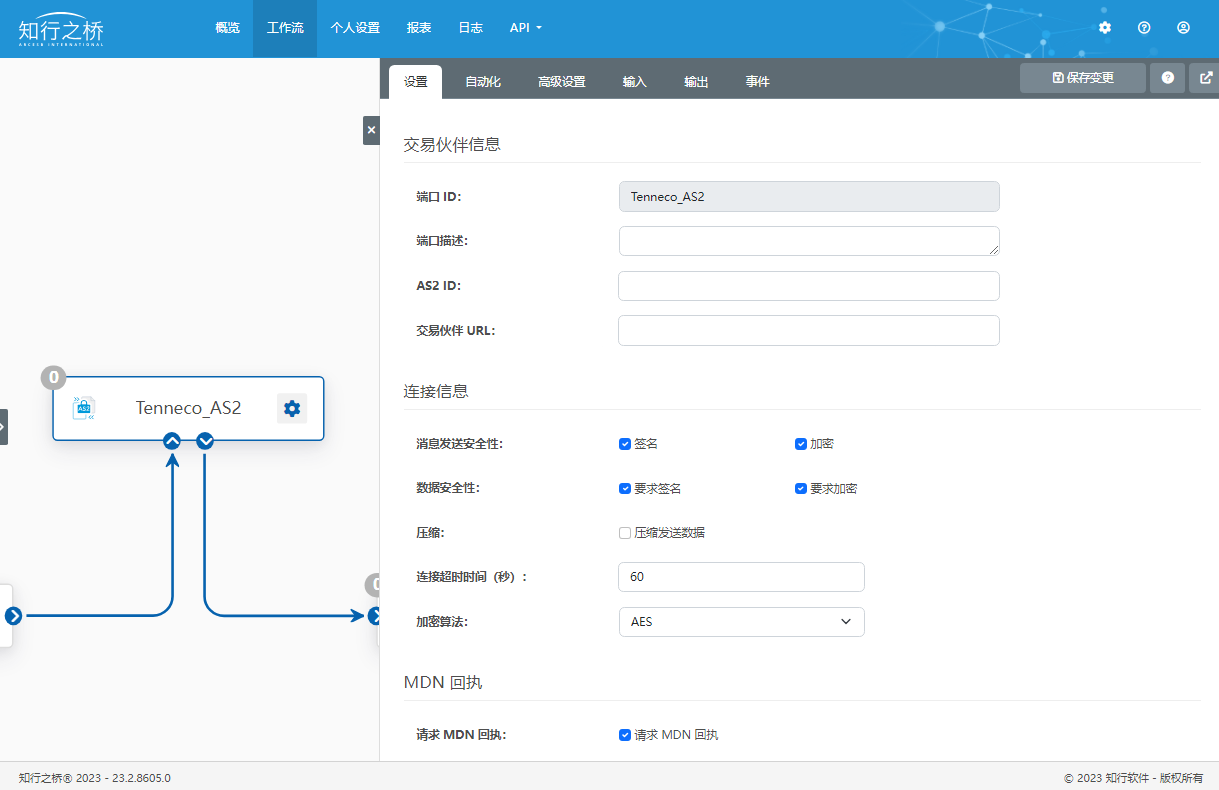Open connector settings in new window icon
The width and height of the screenshot is (1219, 790).
pos(1205,78)
